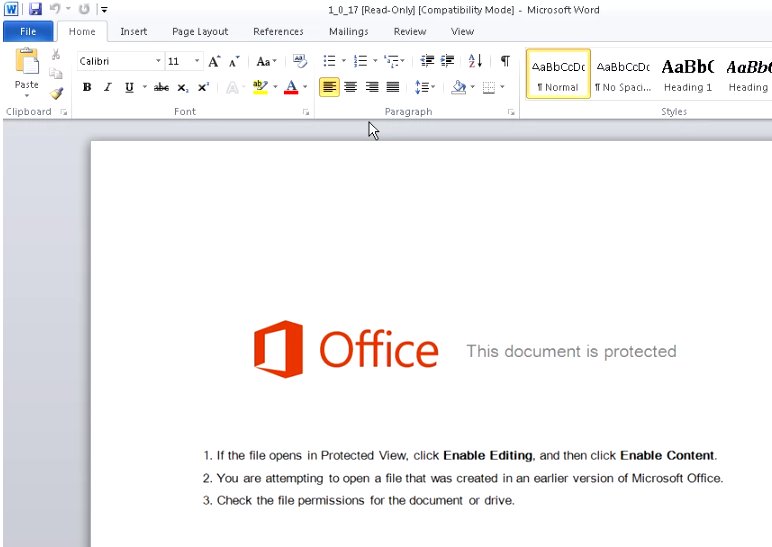
Task: Apply the Normal style
Action: pyautogui.click(x=558, y=74)
